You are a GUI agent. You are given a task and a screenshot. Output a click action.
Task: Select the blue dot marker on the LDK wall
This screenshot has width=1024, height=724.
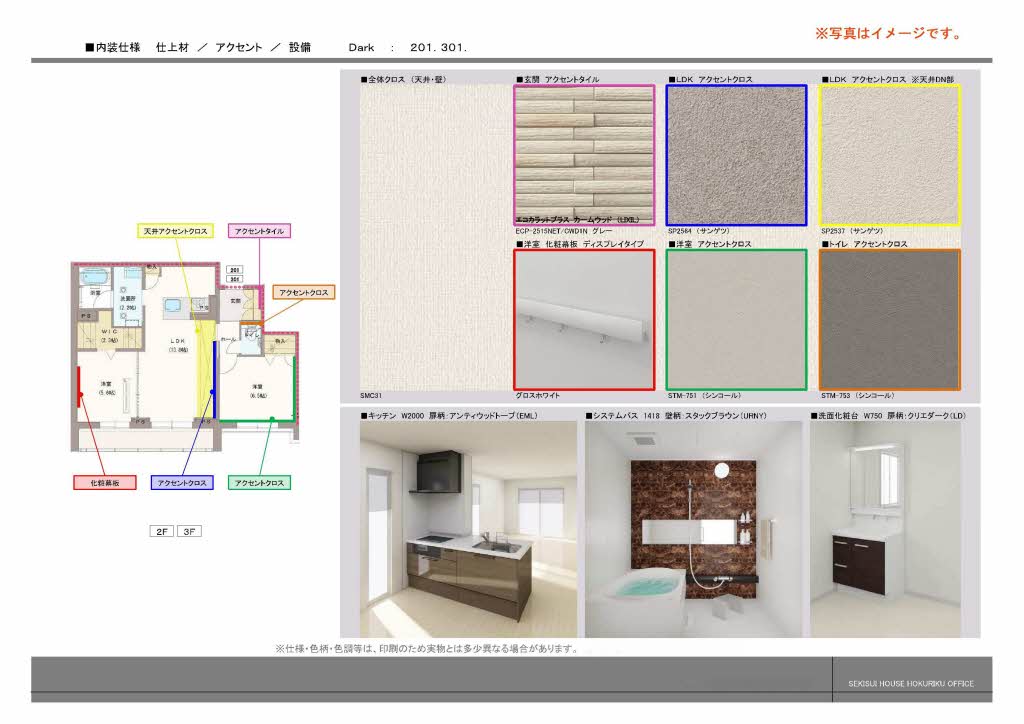(212, 394)
